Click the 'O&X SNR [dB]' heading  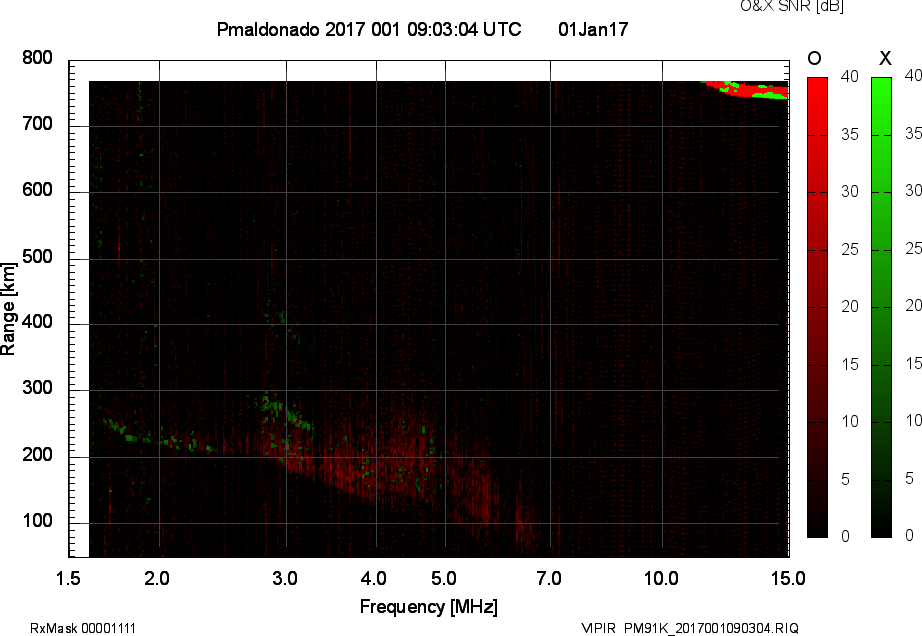[791, 6]
